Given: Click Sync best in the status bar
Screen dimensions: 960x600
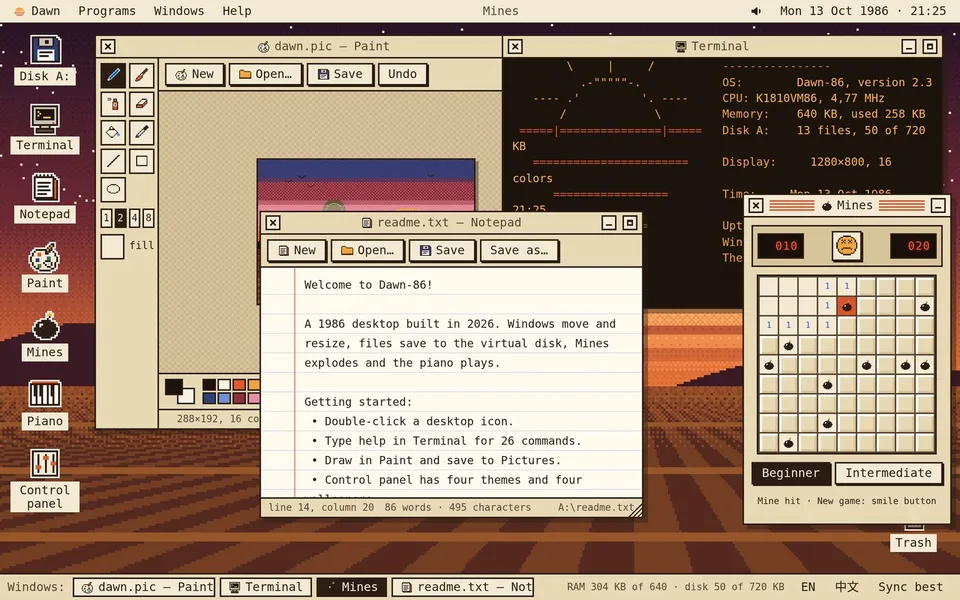Looking at the screenshot, I should tap(910, 587).
